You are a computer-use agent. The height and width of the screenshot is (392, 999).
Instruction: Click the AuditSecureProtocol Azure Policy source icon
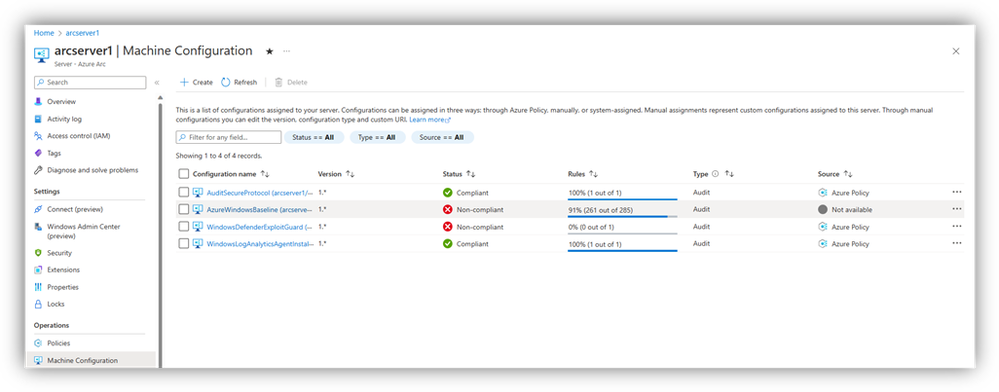click(x=823, y=192)
